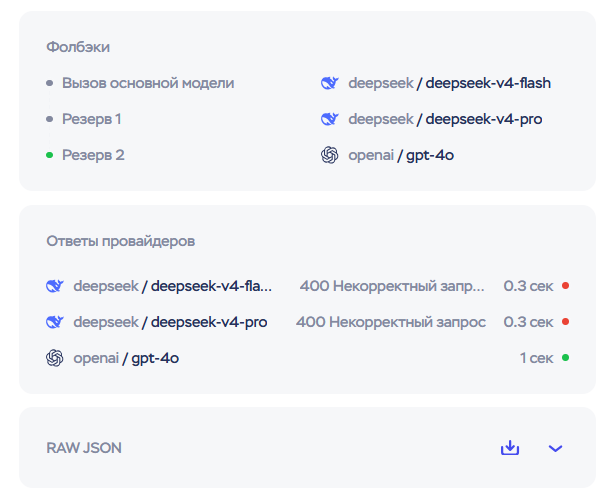Open openai / gpt-4o in Фолбэки

(x=401, y=155)
